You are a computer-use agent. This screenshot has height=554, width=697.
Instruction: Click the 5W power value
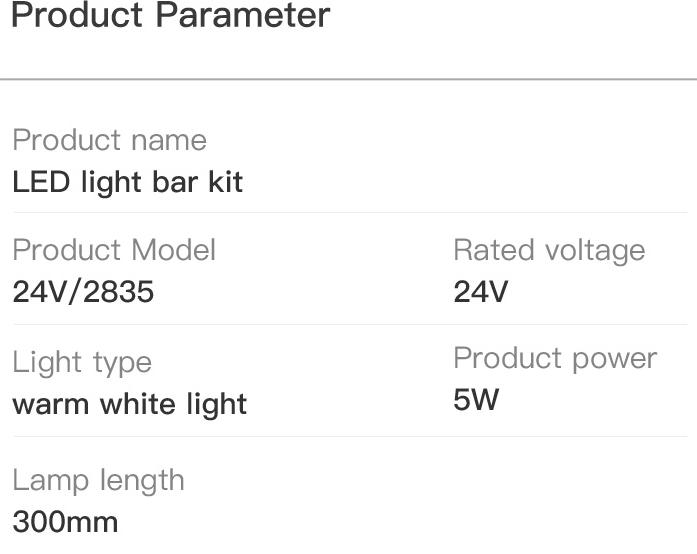pos(476,399)
